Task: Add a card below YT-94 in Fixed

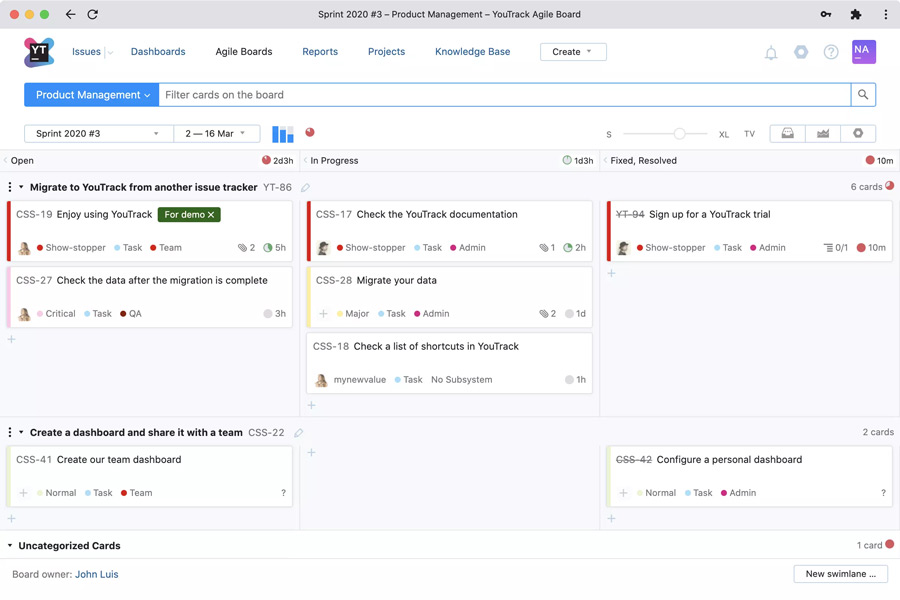Action: (611, 273)
